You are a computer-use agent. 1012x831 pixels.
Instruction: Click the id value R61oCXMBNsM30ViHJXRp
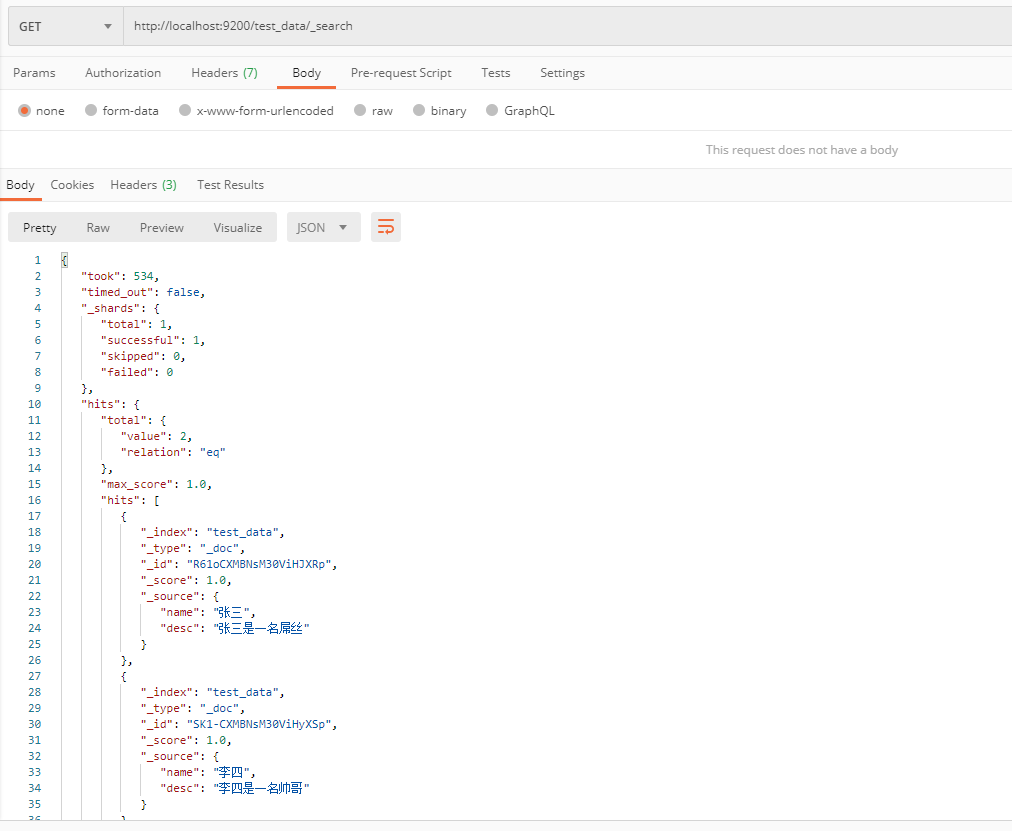click(259, 565)
